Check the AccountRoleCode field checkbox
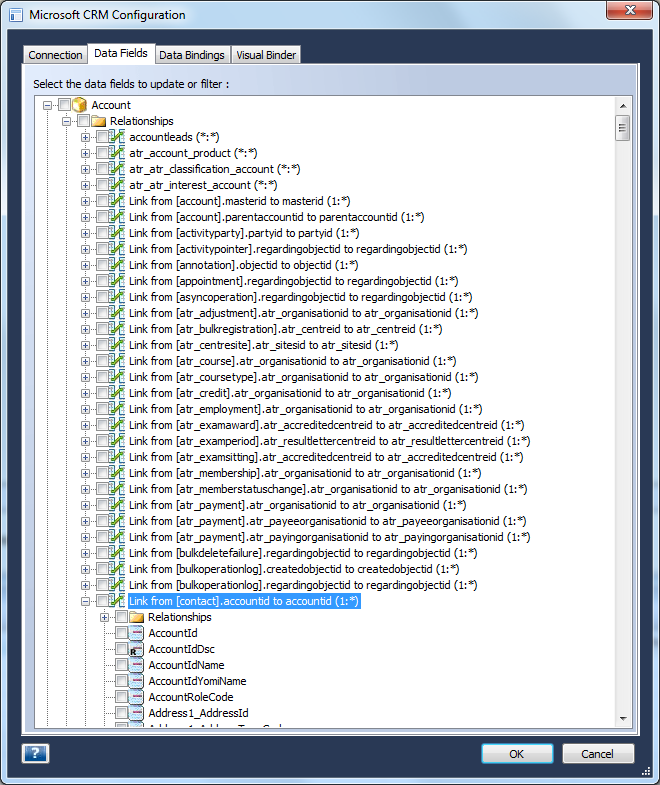This screenshot has width=660, height=785. coord(122,697)
